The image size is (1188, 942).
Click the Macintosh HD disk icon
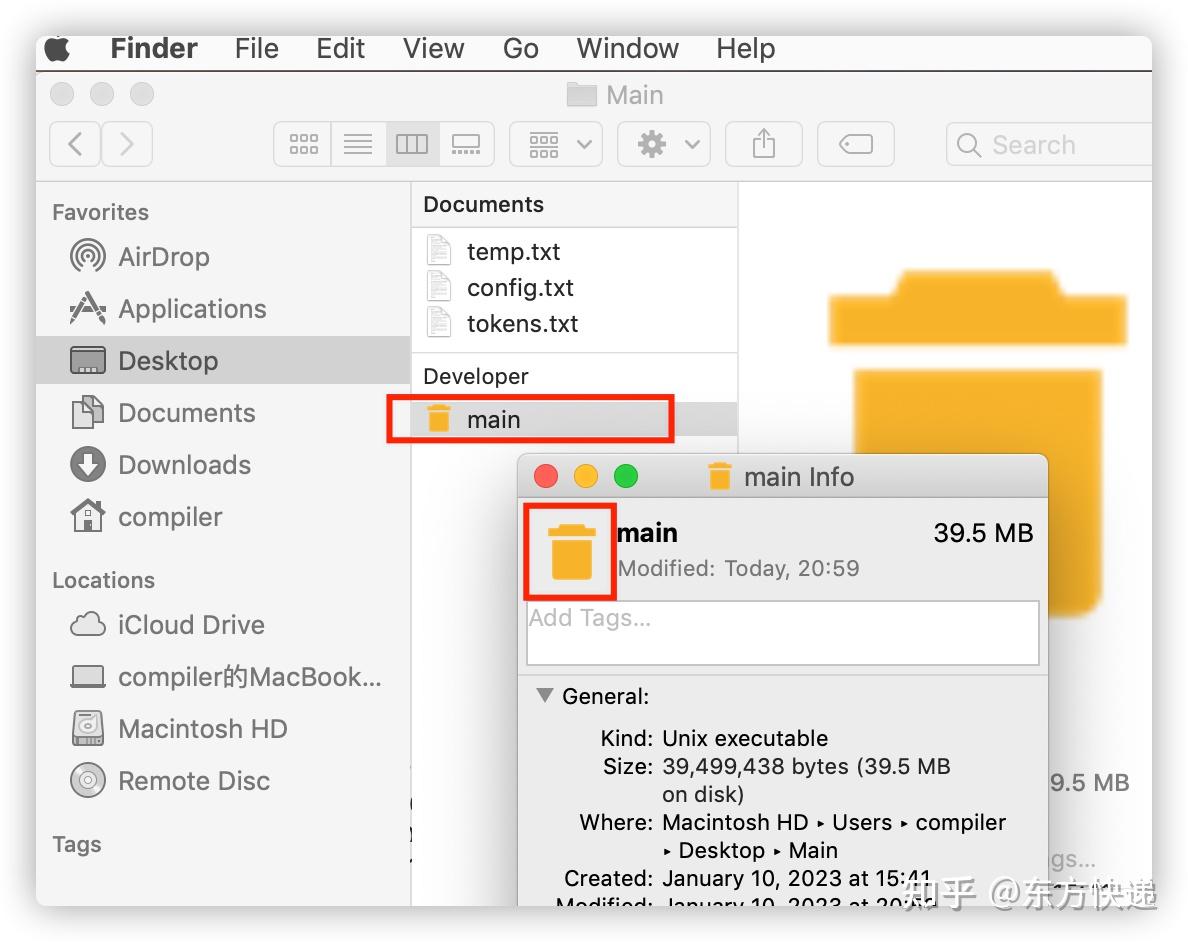(x=88, y=728)
